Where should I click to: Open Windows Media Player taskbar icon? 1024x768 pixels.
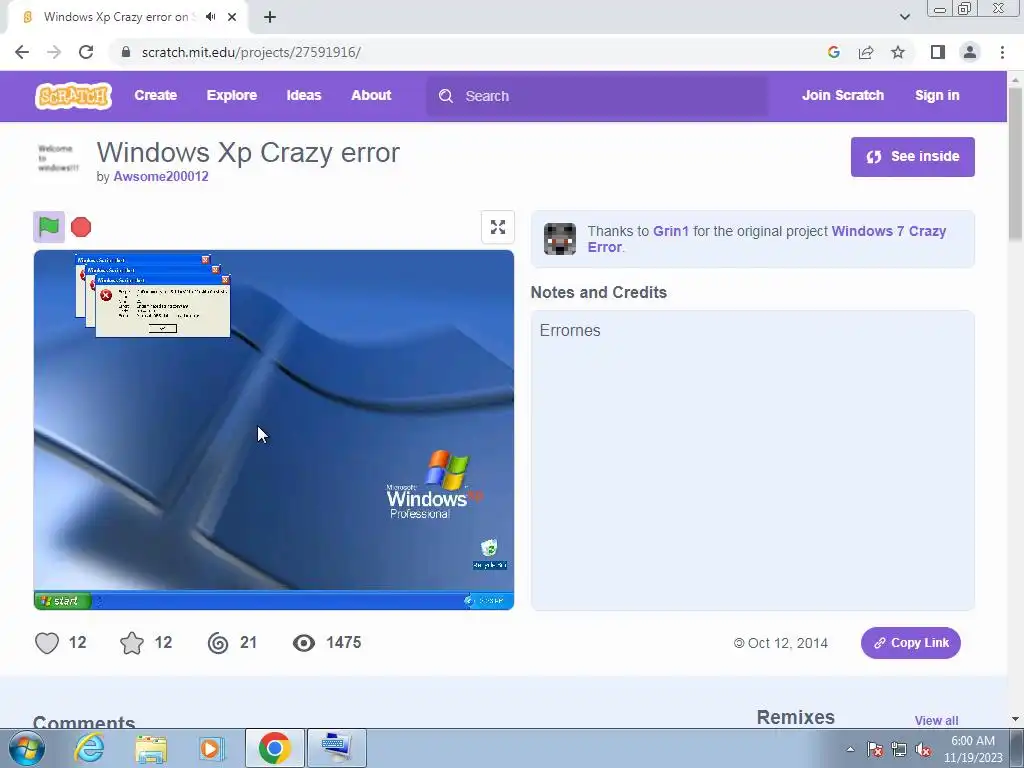pyautogui.click(x=211, y=748)
